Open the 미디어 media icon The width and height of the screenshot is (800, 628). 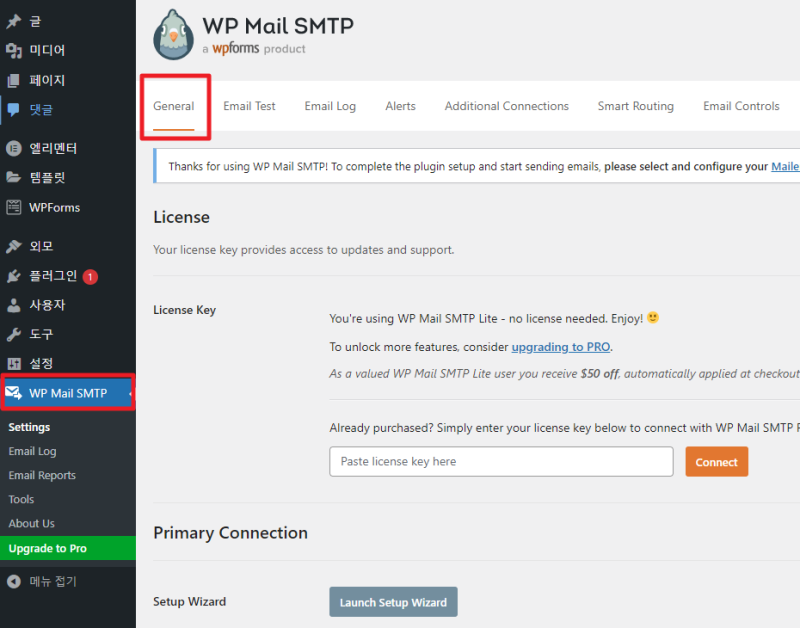(14, 50)
